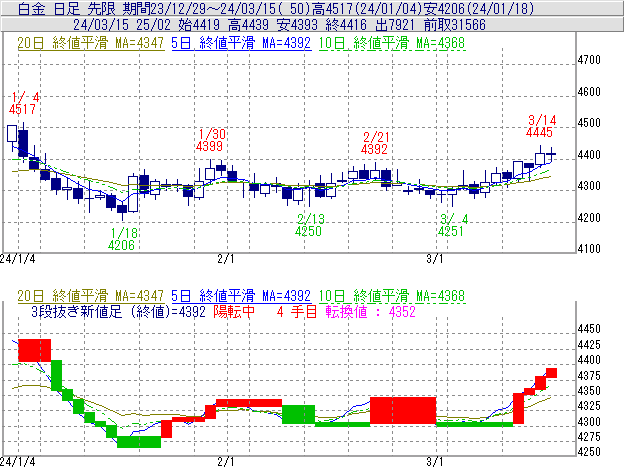This screenshot has width=624, height=475.
Task: Click the 3段抜き新値足 (終値)=4392 label
Action: tap(118, 311)
